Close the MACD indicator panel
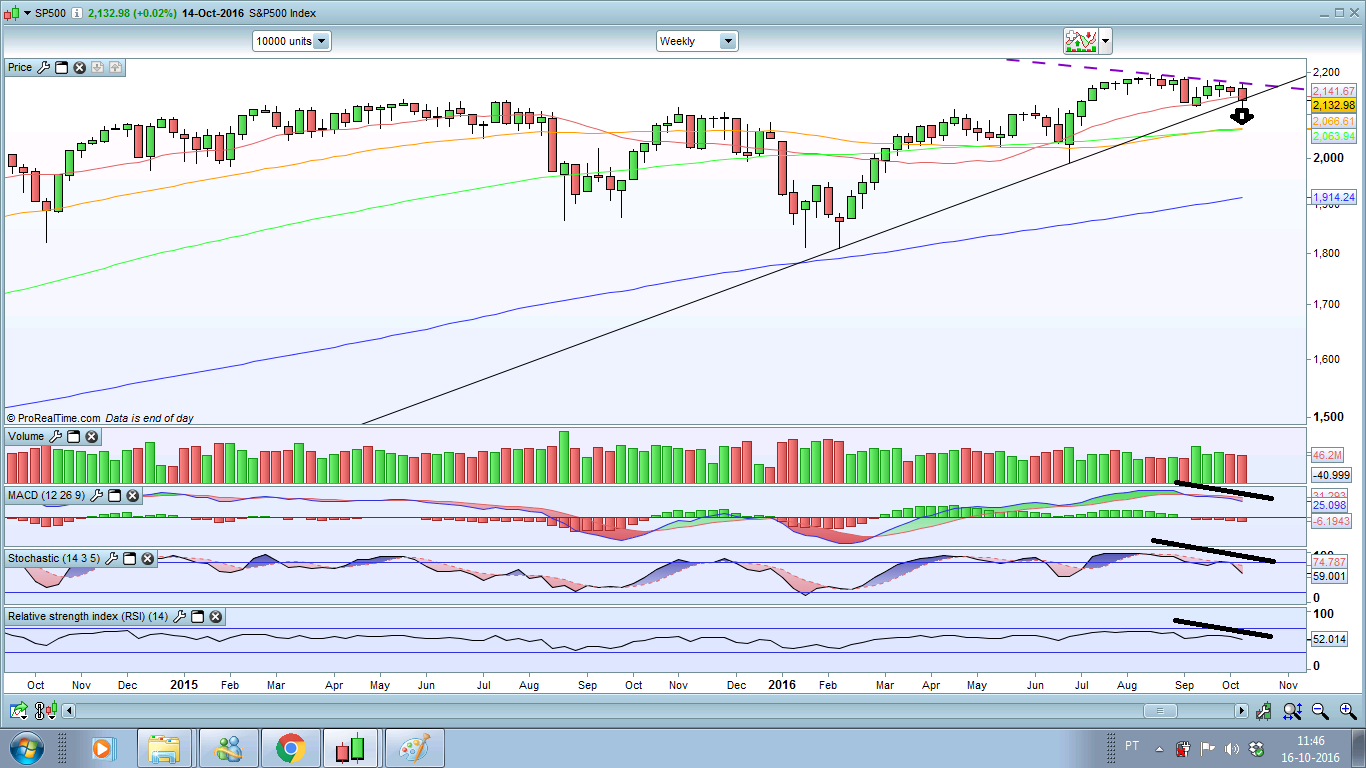1366x768 pixels. tap(133, 496)
